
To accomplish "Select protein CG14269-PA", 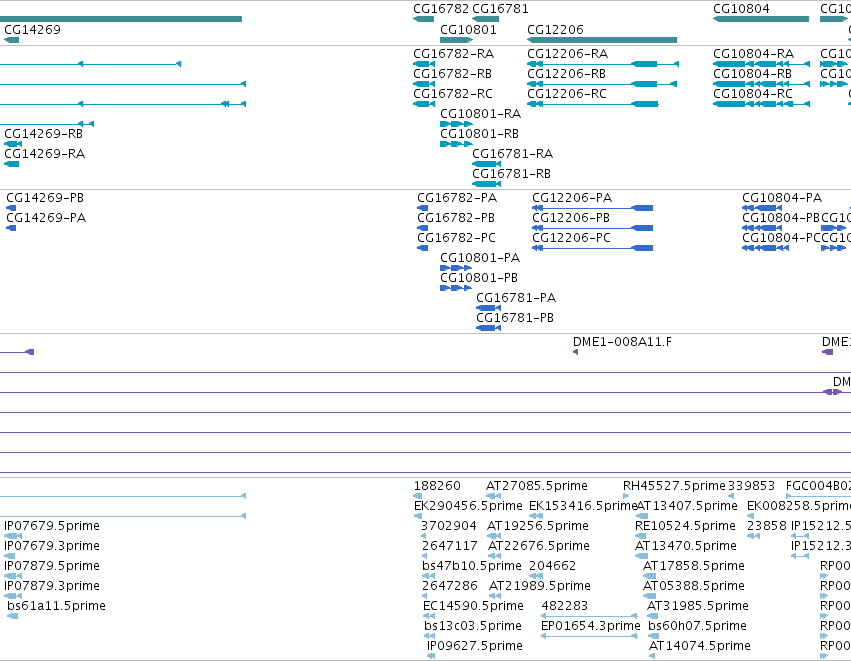I will tap(46, 218).
